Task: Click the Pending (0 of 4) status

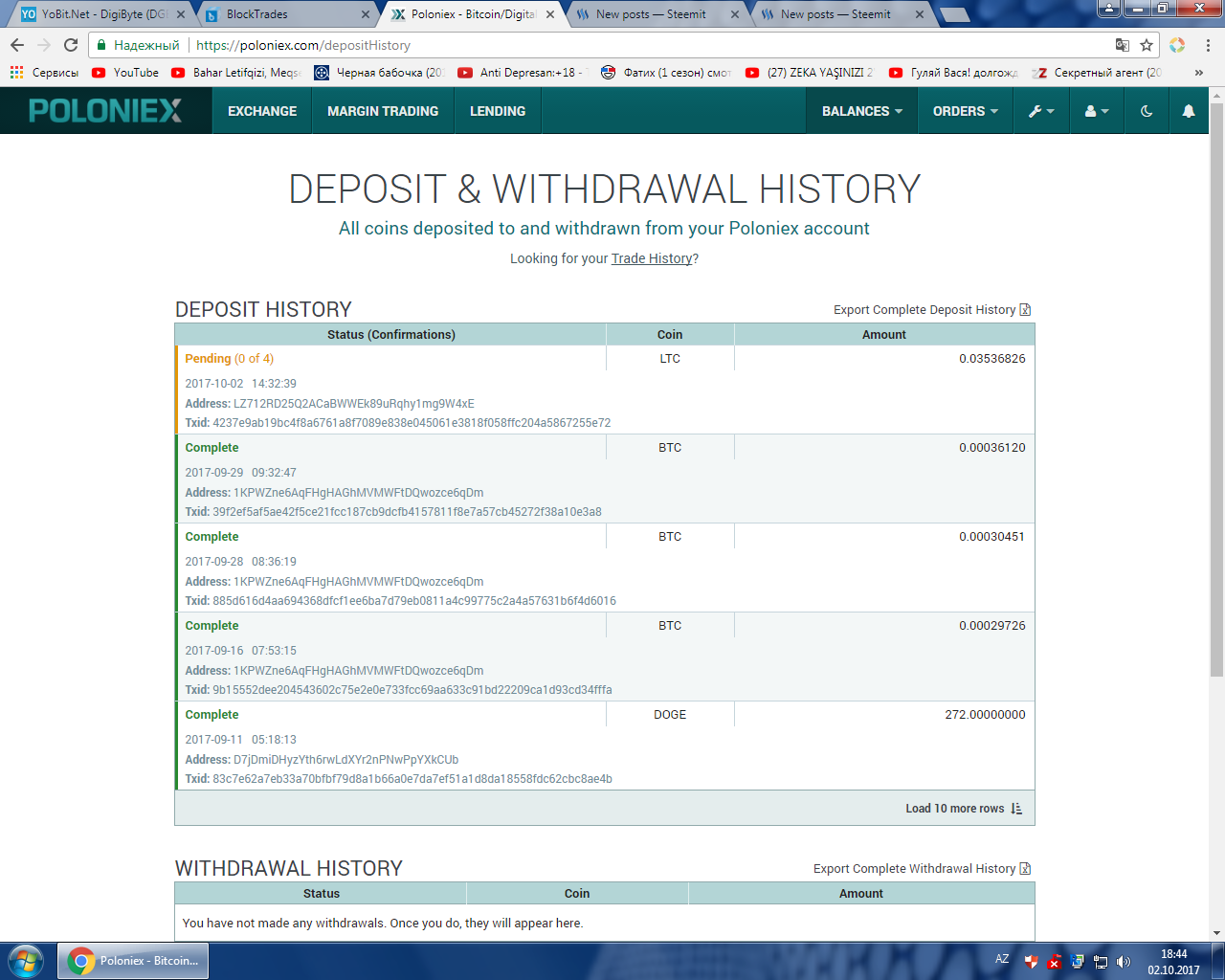Action: click(x=229, y=359)
